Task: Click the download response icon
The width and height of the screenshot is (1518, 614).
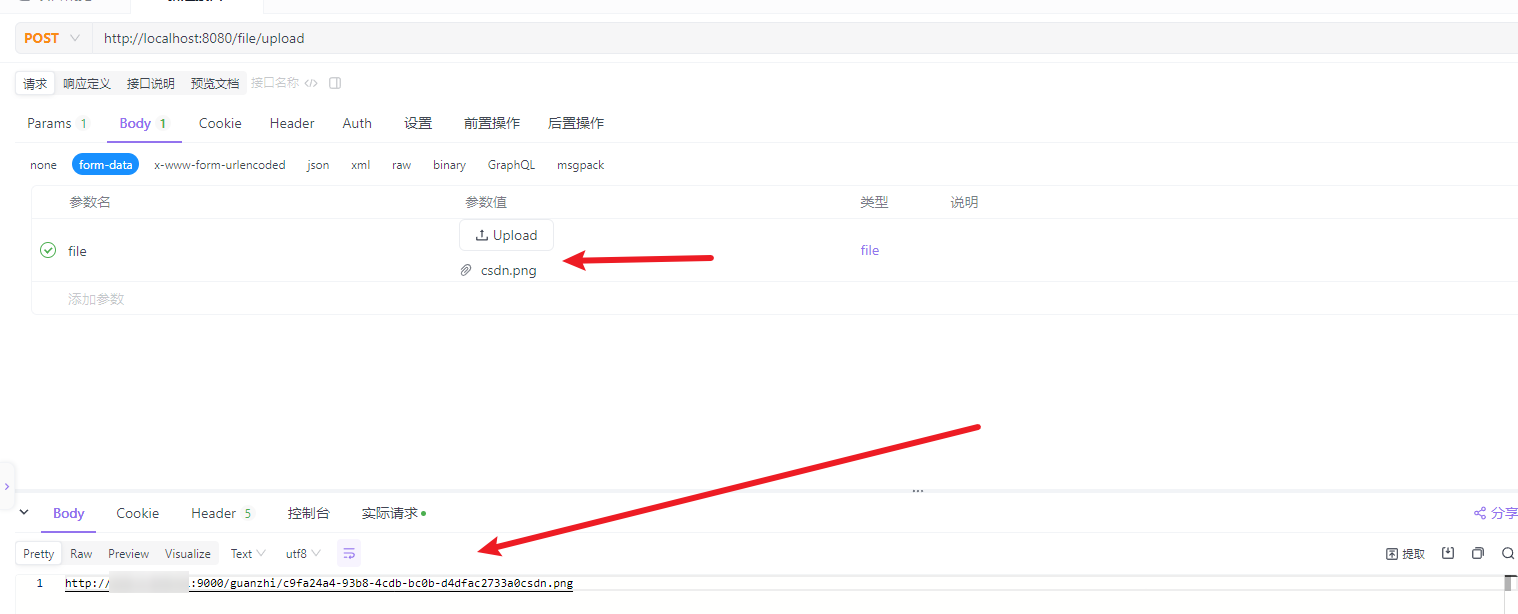Action: (1447, 553)
